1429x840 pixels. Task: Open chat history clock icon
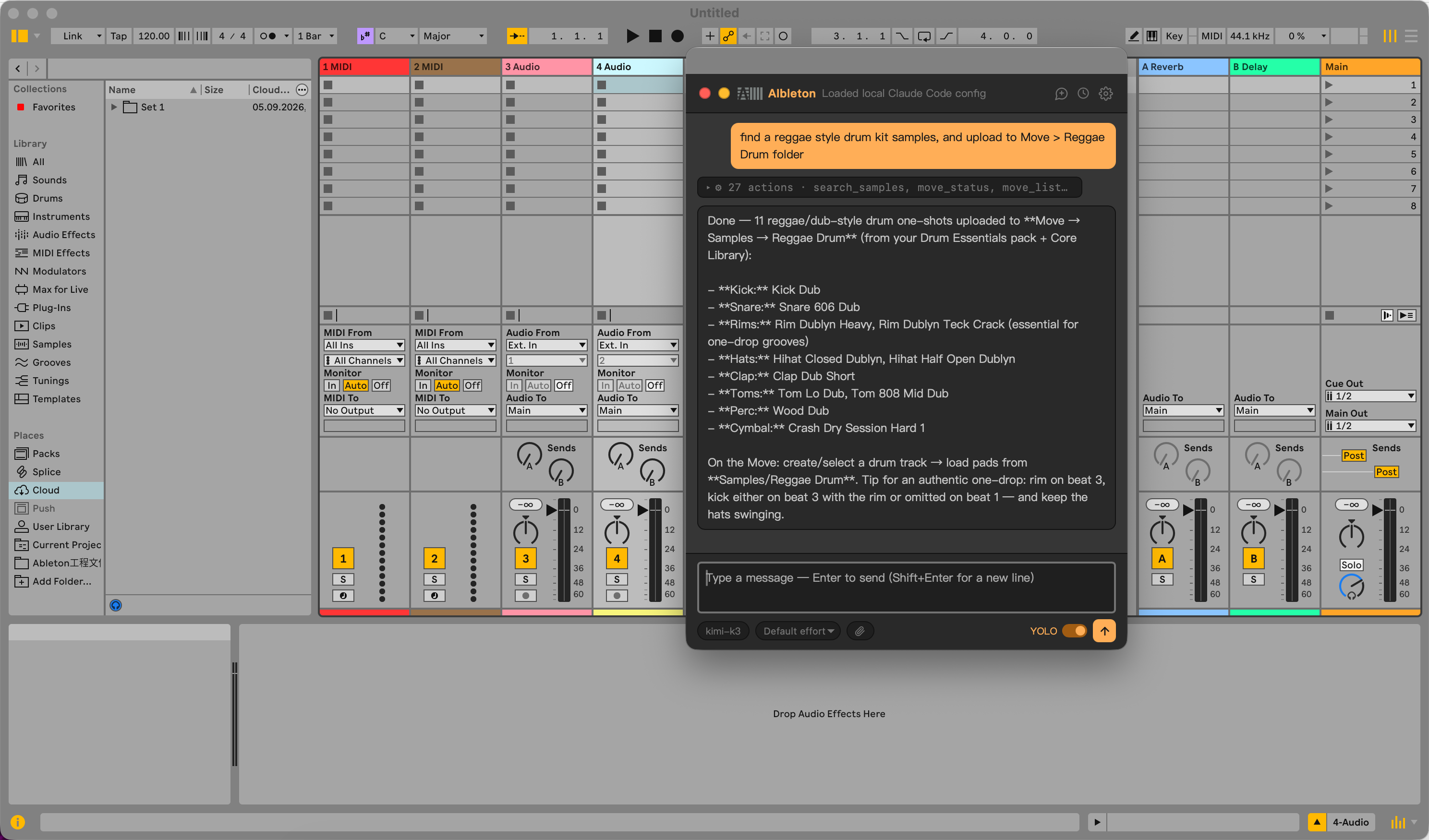[x=1083, y=94]
